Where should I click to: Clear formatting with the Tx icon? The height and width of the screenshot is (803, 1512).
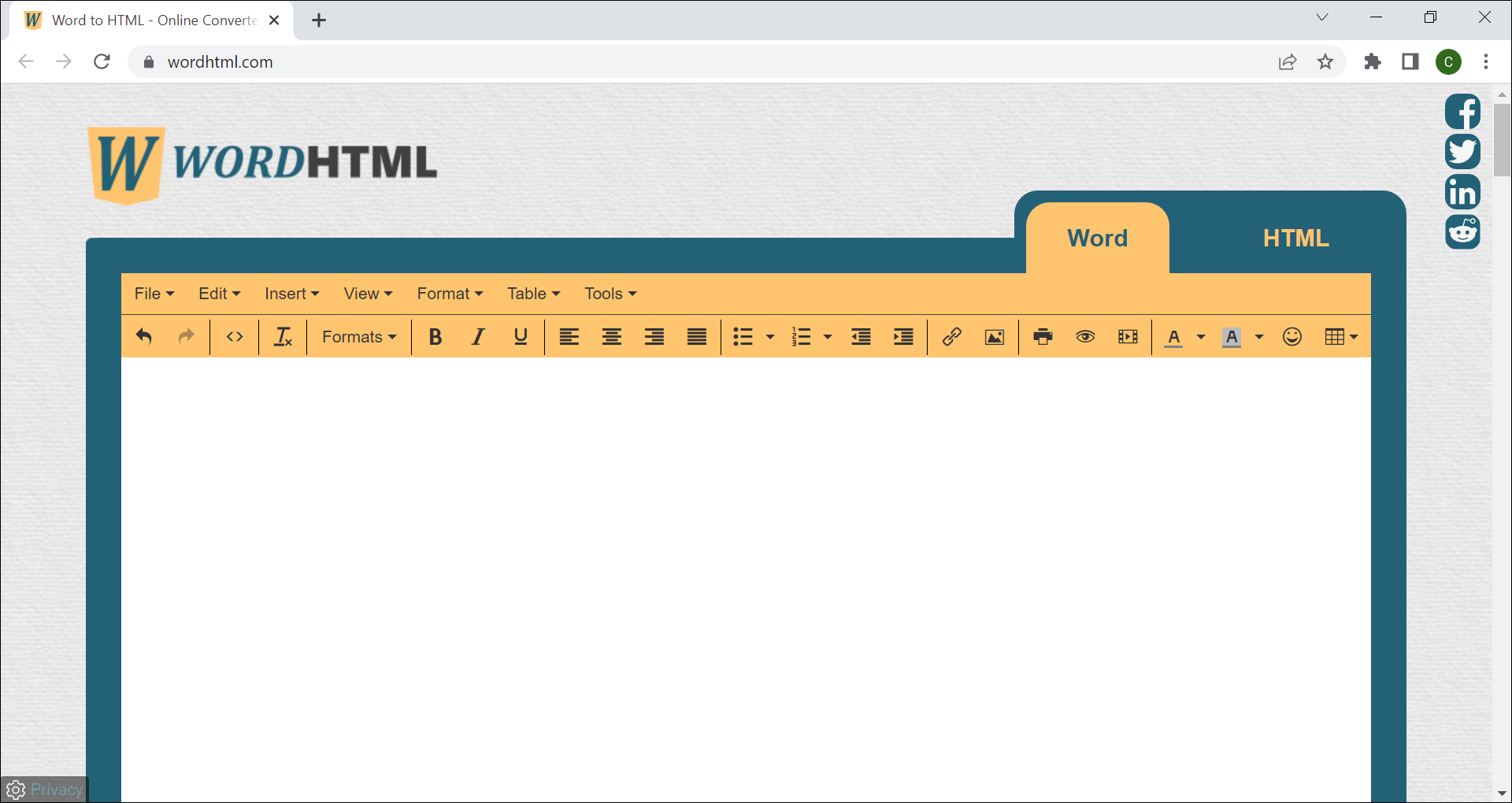click(x=283, y=337)
